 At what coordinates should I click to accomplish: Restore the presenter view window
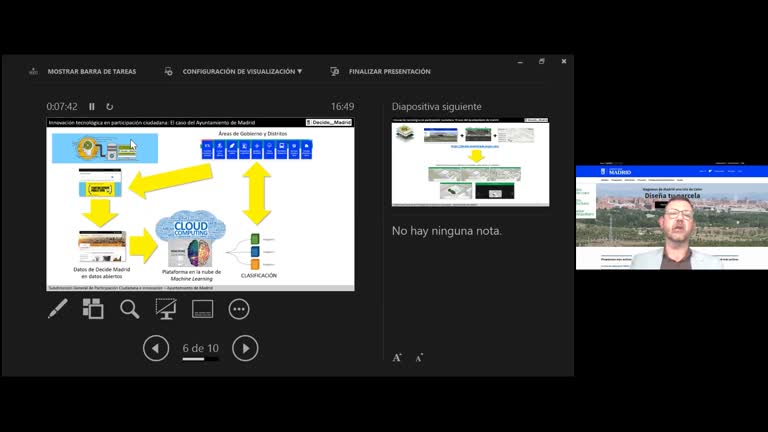542,61
